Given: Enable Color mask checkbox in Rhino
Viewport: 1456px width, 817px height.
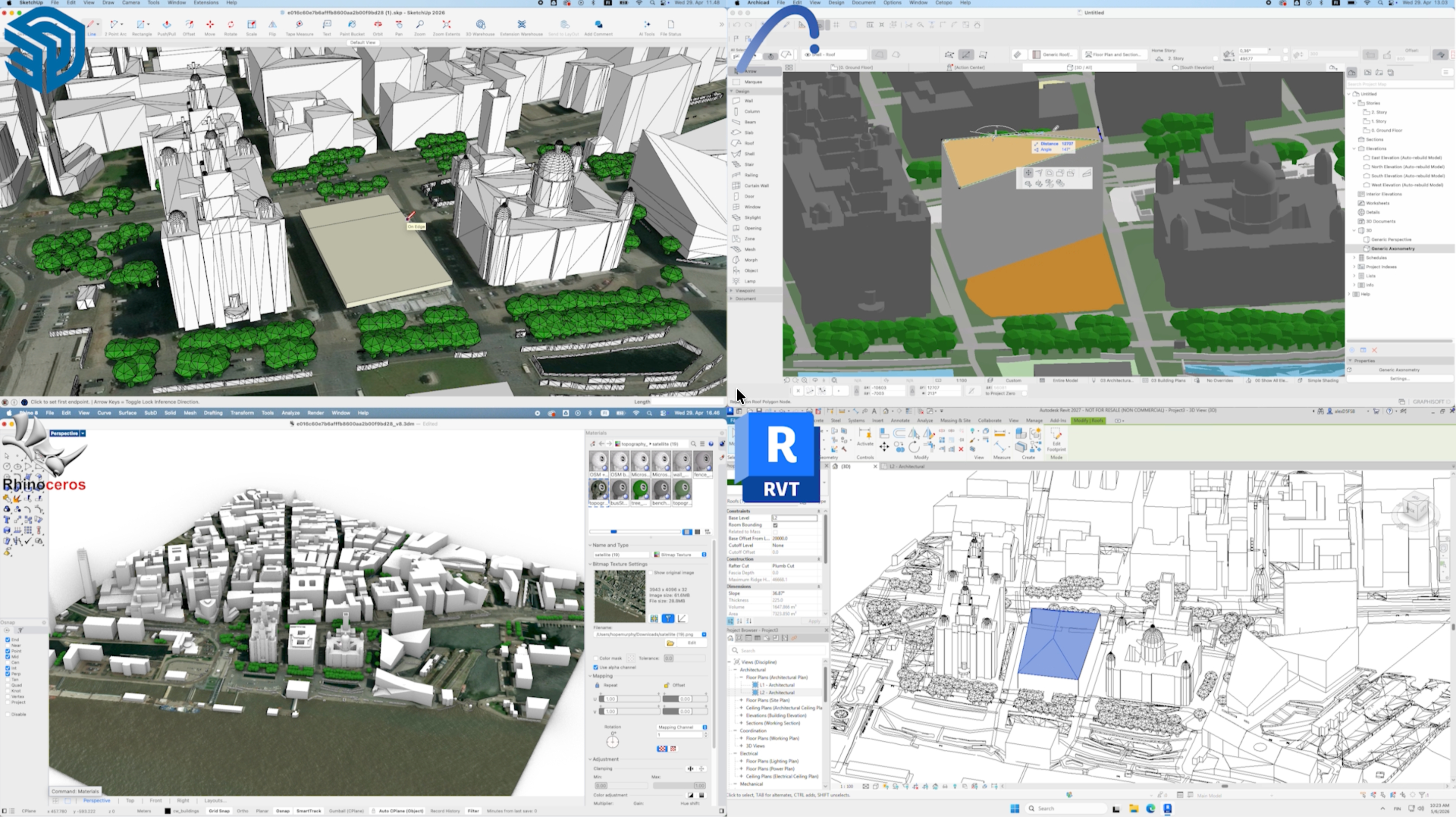Looking at the screenshot, I should [x=596, y=658].
